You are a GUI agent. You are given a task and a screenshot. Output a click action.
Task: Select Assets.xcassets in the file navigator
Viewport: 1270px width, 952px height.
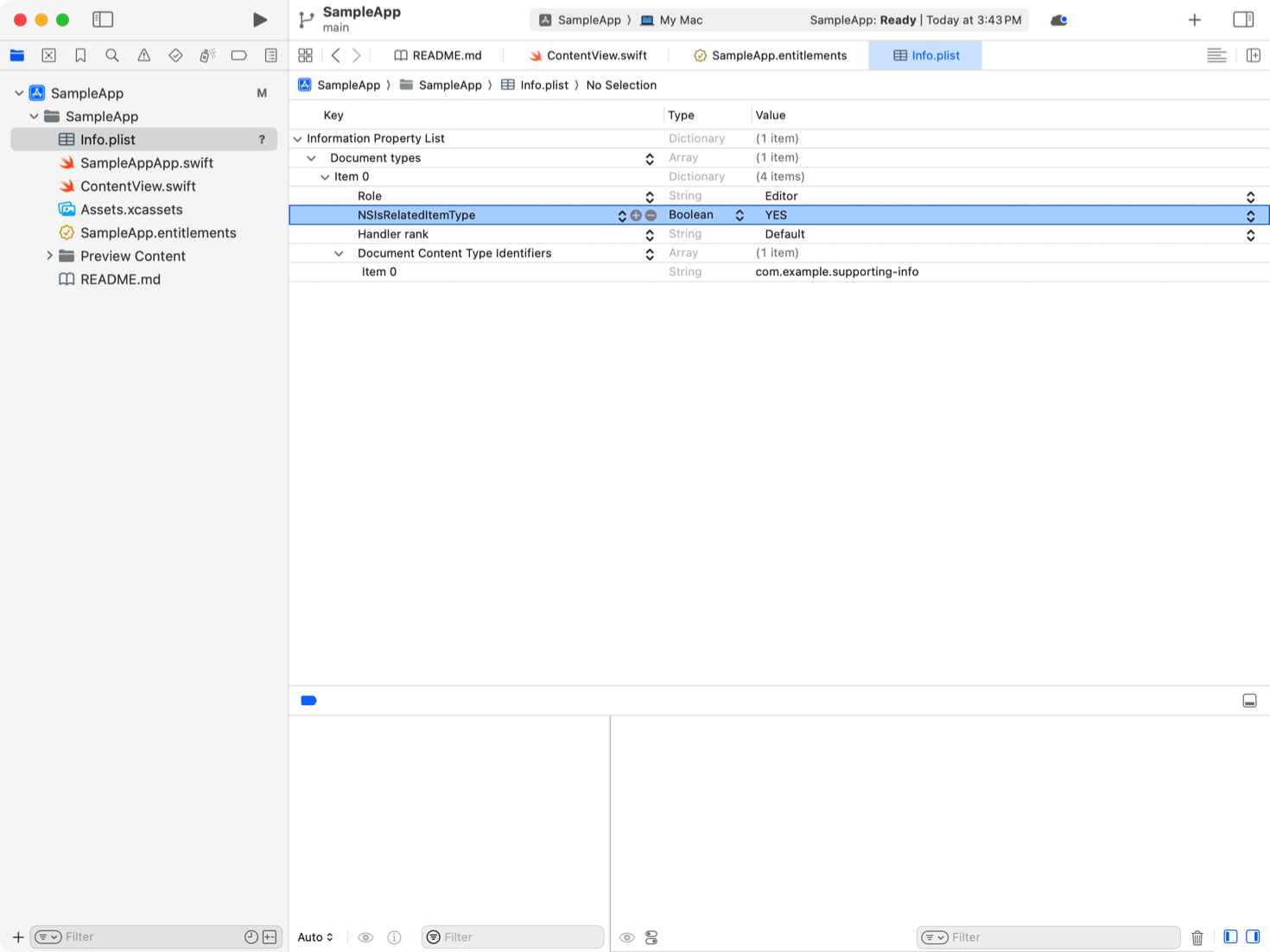[131, 209]
